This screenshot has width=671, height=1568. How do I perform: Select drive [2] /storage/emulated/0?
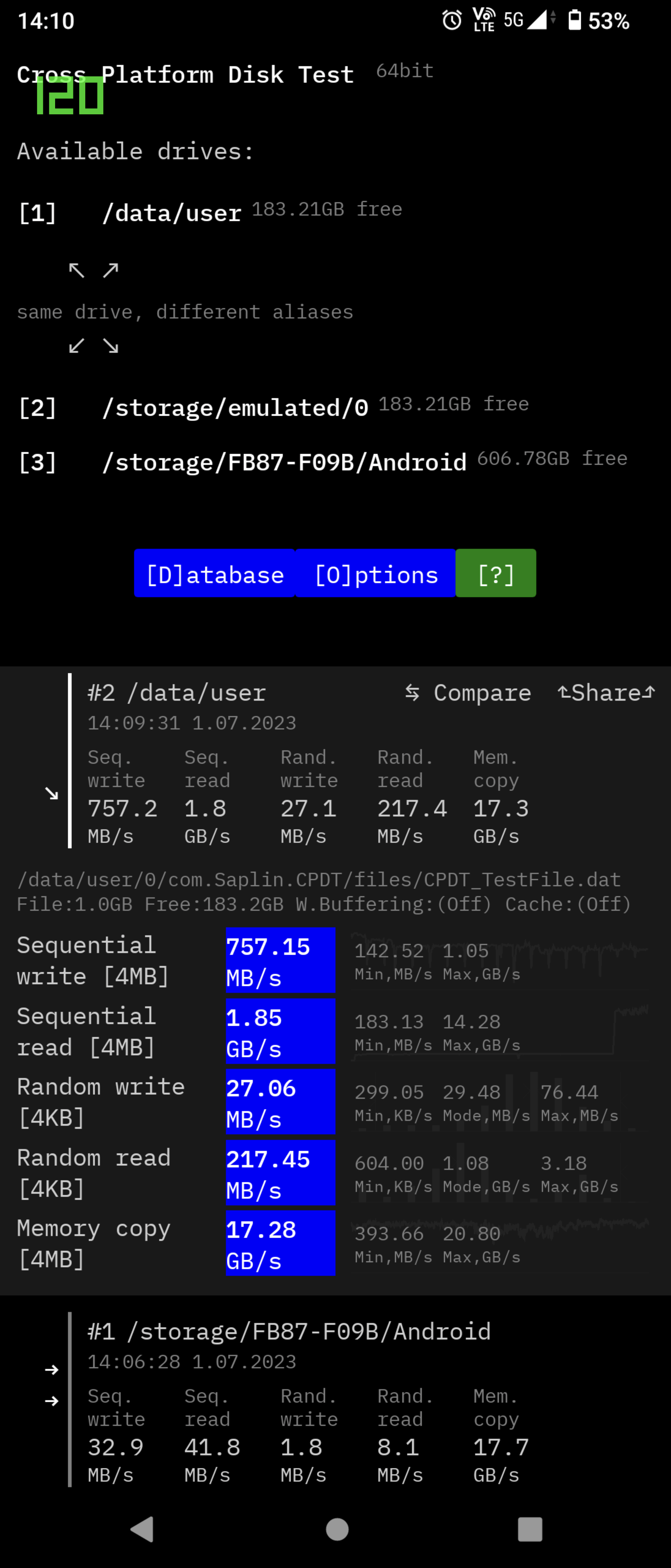click(273, 407)
